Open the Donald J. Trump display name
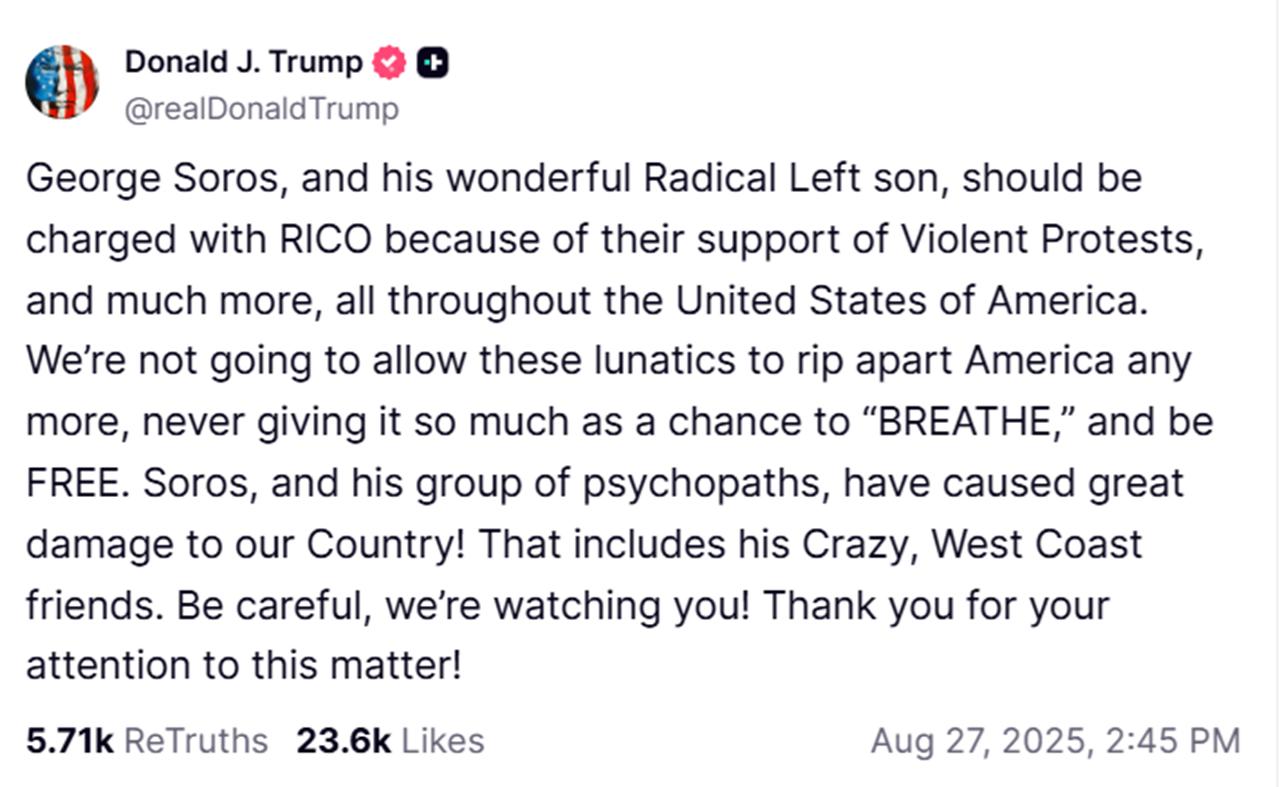1280x787 pixels. pos(243,63)
